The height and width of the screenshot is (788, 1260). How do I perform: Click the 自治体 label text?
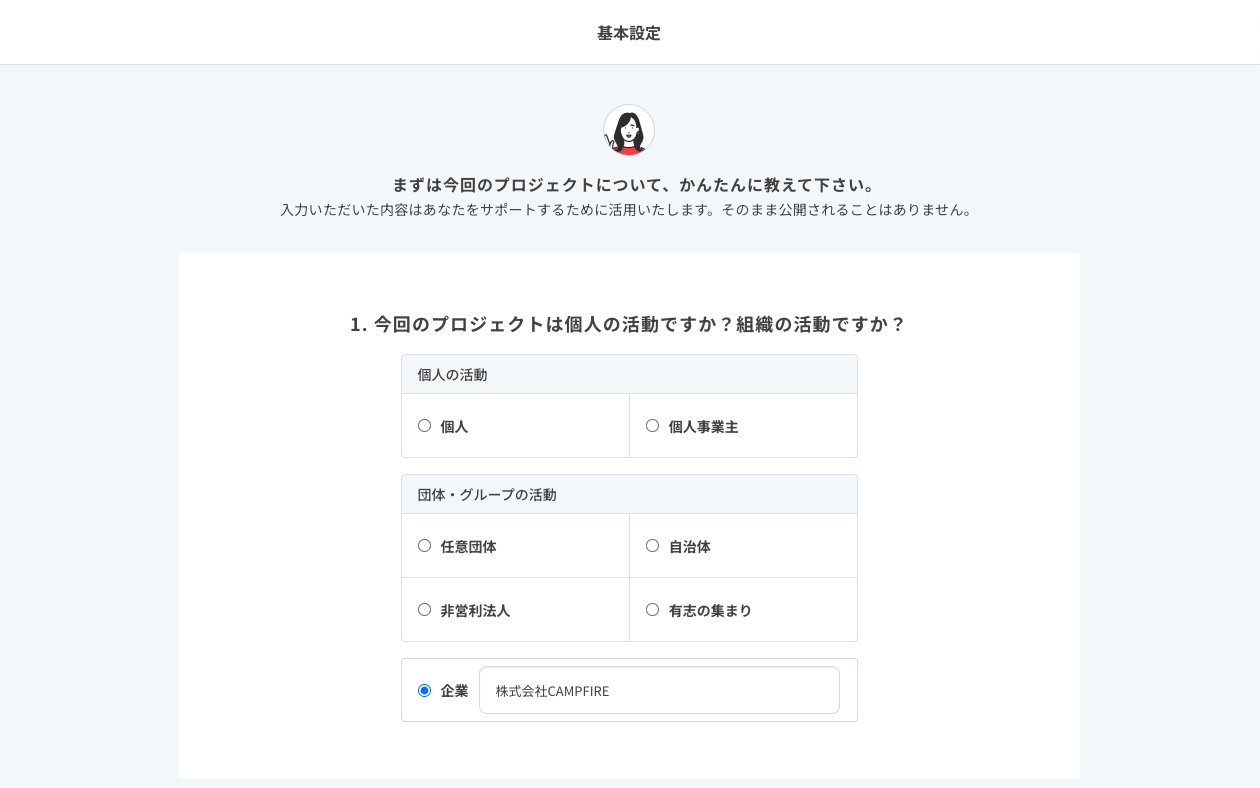[x=689, y=547]
